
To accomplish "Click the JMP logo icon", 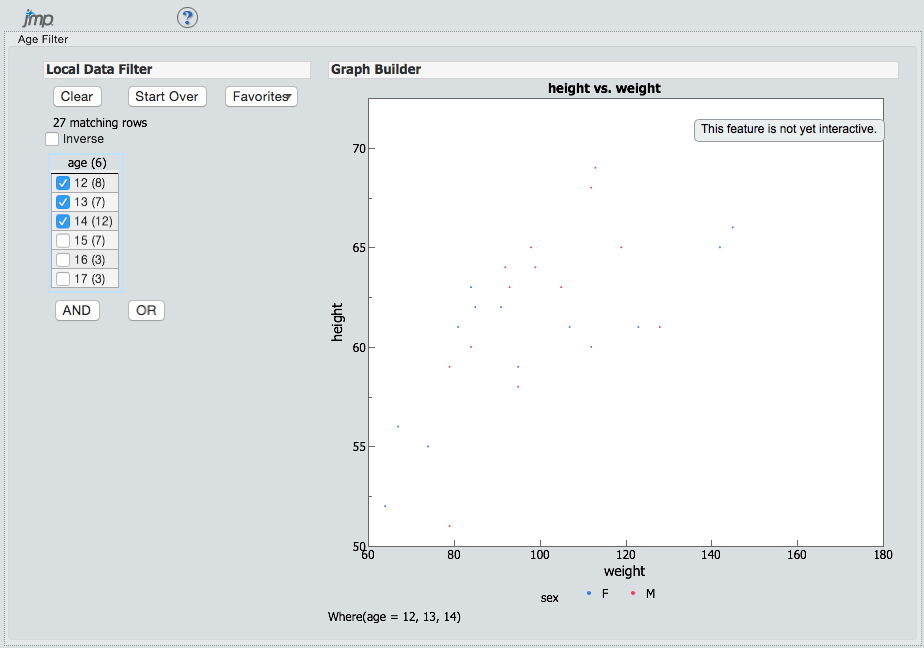I will coord(38,18).
